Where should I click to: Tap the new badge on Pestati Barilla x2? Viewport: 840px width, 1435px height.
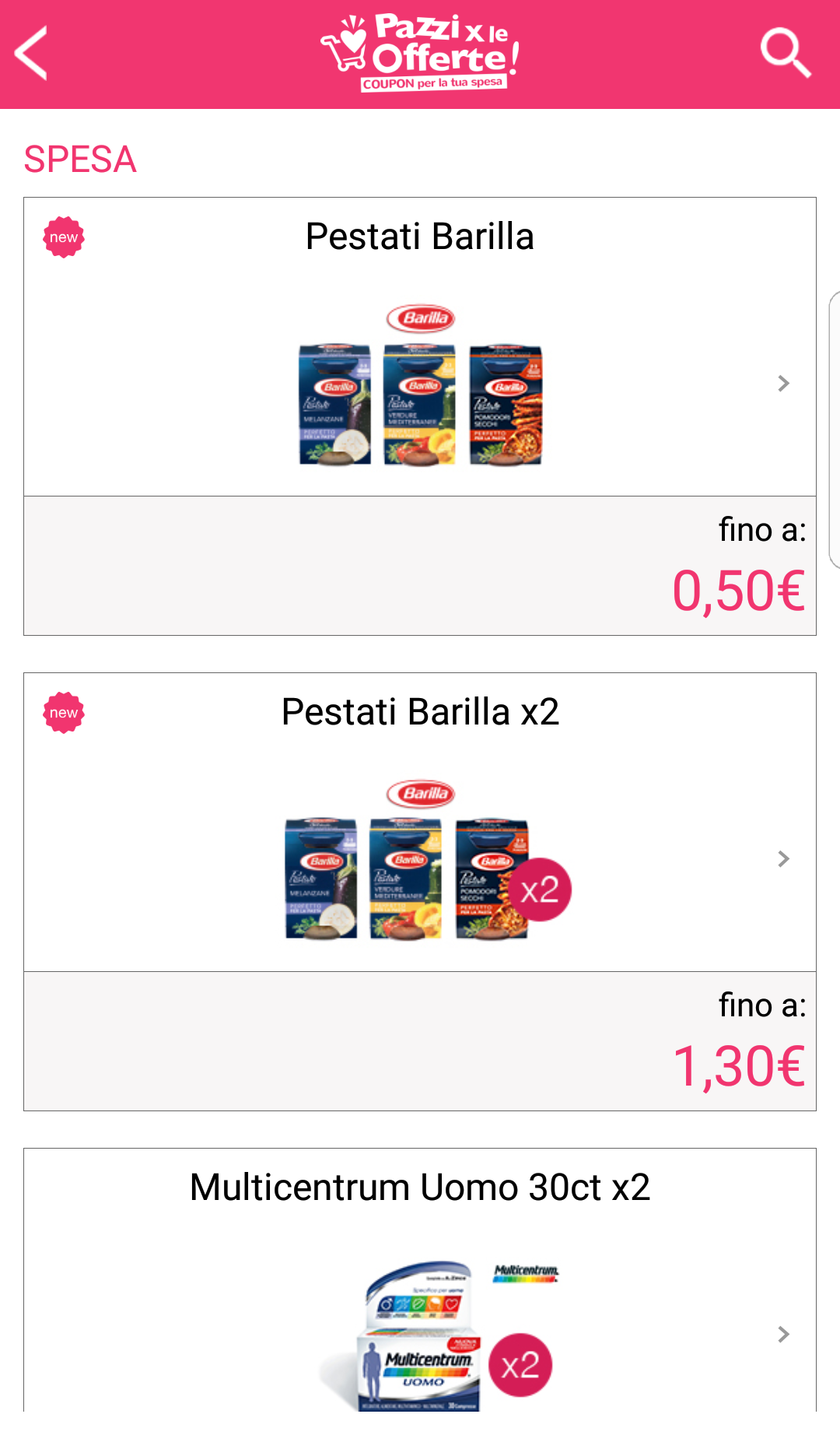[x=64, y=713]
